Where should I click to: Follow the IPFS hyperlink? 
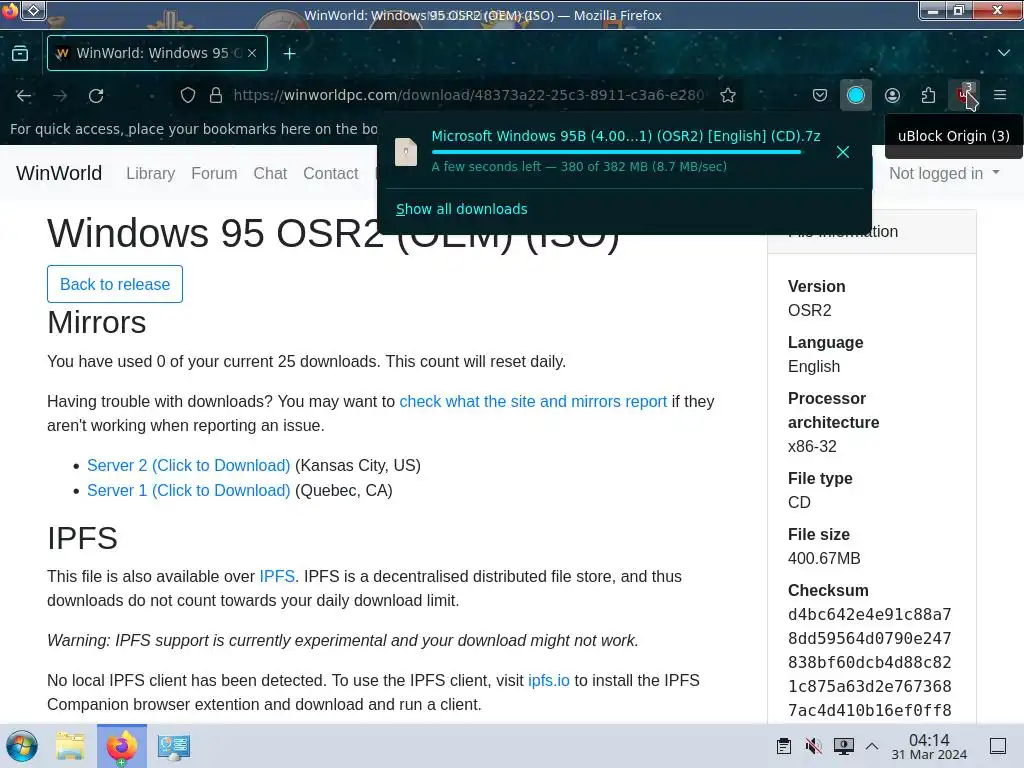coord(277,576)
